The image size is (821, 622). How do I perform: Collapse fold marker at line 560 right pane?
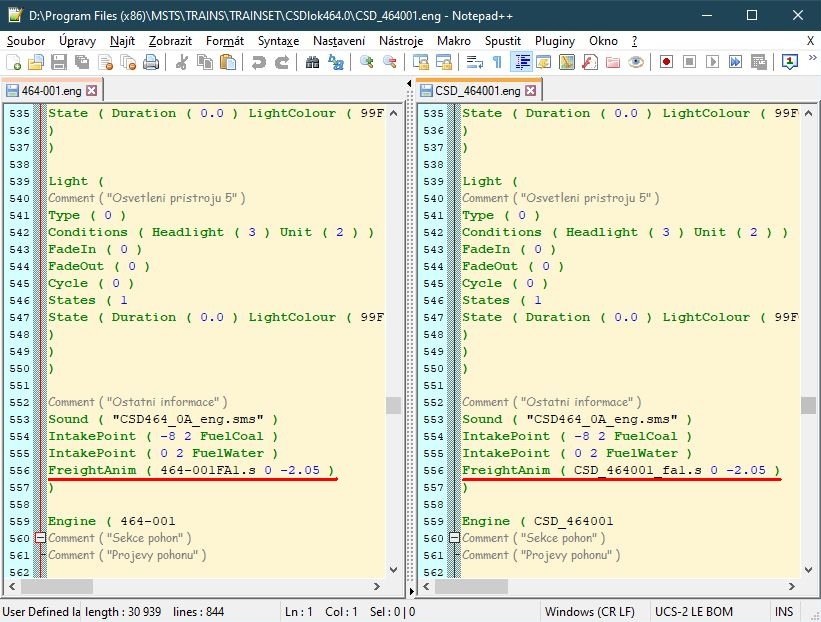[x=454, y=538]
